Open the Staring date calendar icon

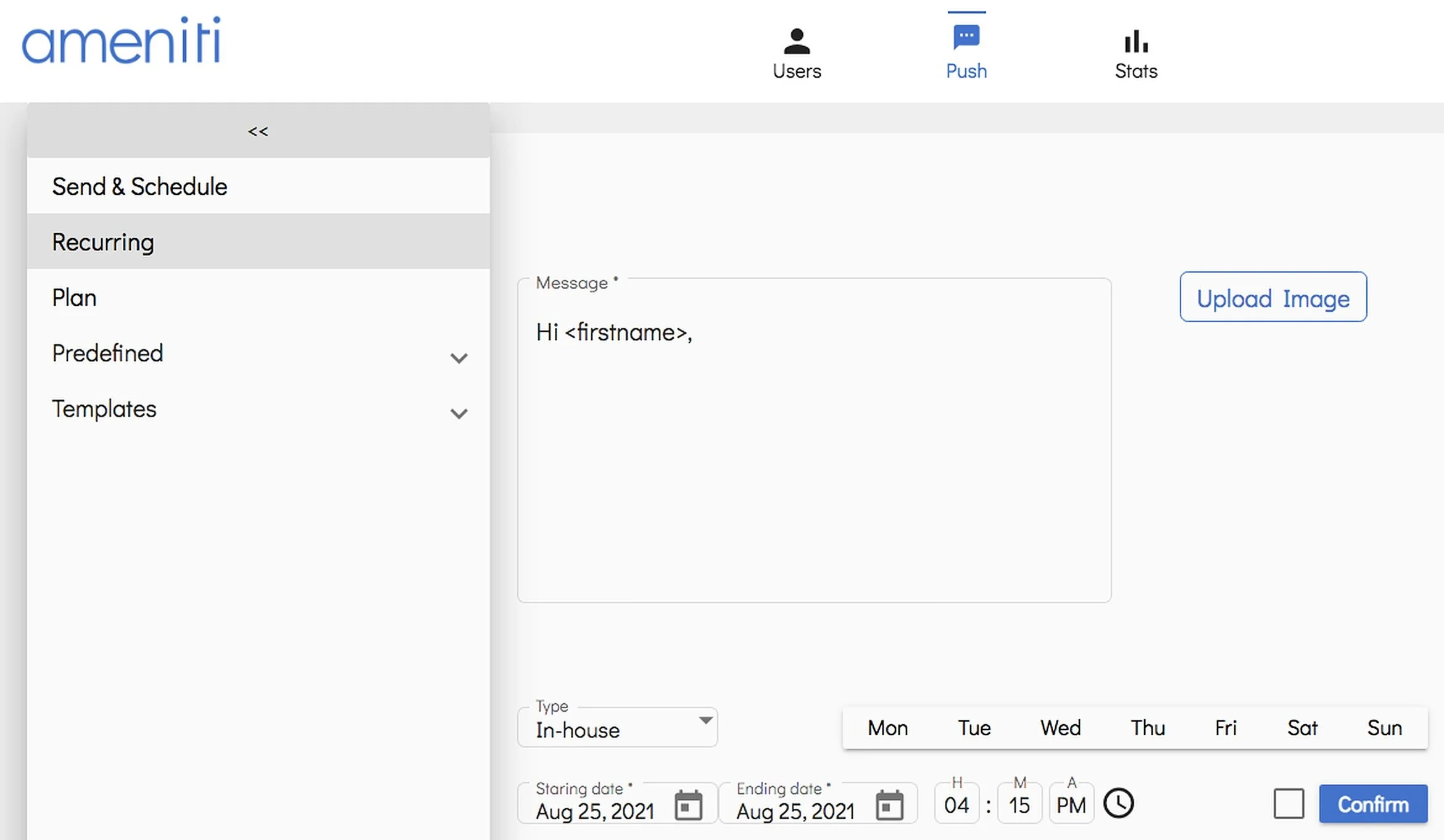click(688, 805)
